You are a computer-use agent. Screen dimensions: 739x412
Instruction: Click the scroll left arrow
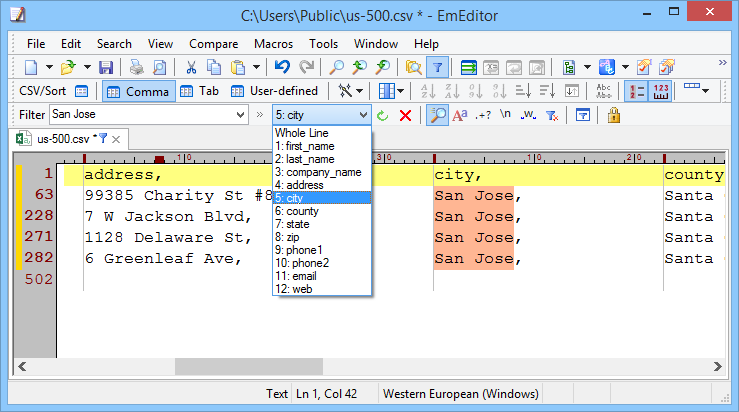point(22,366)
